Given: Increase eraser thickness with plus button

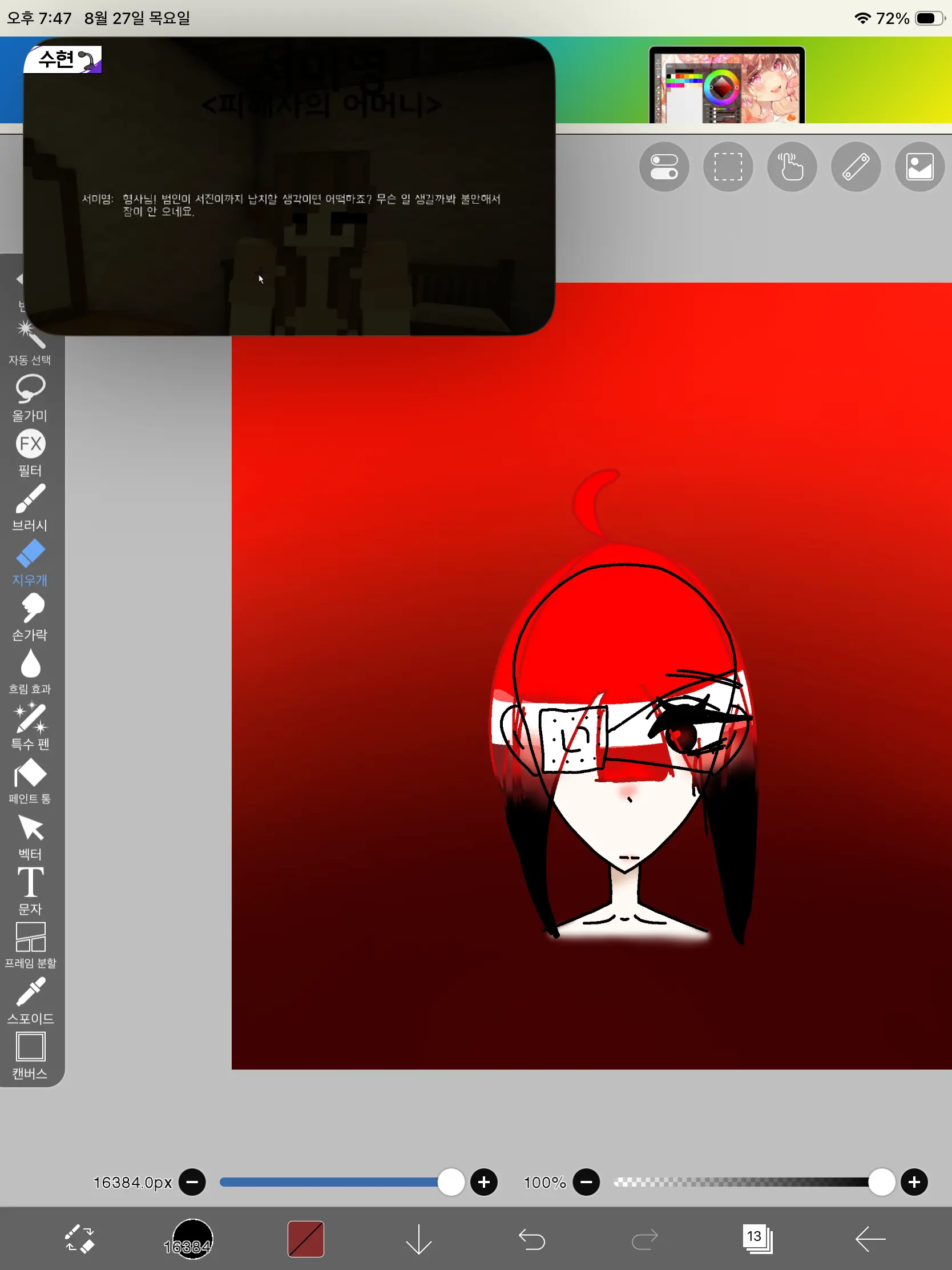Looking at the screenshot, I should (484, 1182).
